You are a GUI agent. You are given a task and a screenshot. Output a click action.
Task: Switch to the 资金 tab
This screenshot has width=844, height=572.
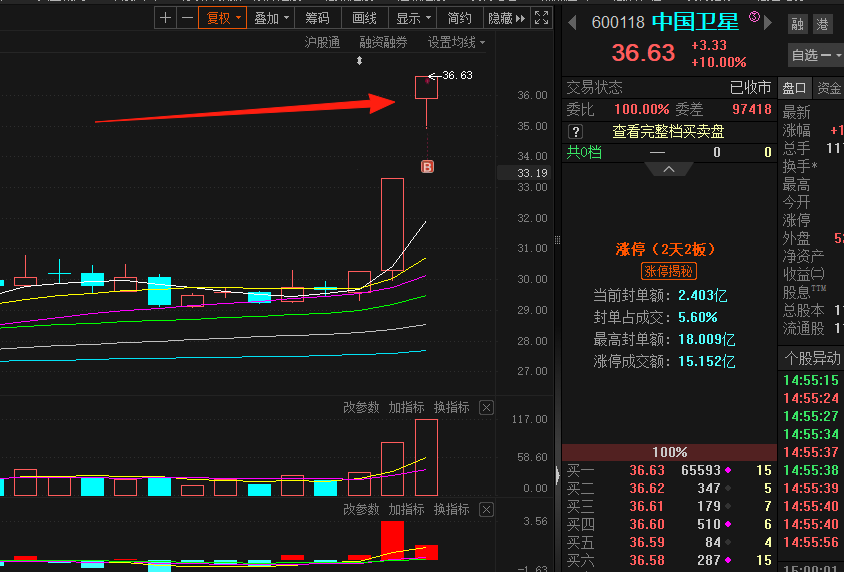pos(828,88)
